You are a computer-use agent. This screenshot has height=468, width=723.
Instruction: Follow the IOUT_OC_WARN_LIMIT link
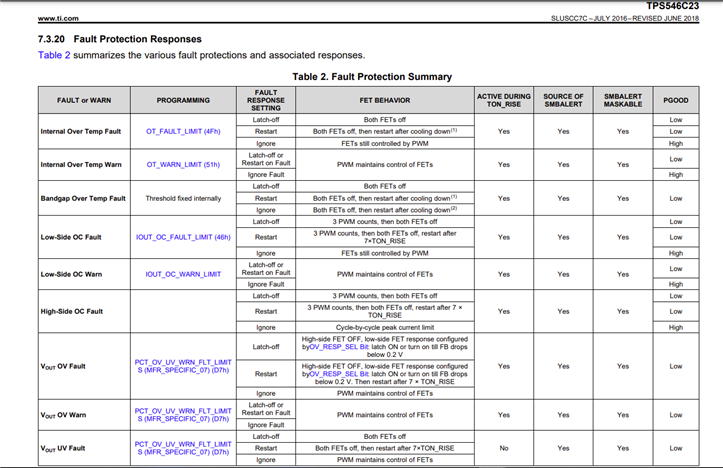coord(183,274)
